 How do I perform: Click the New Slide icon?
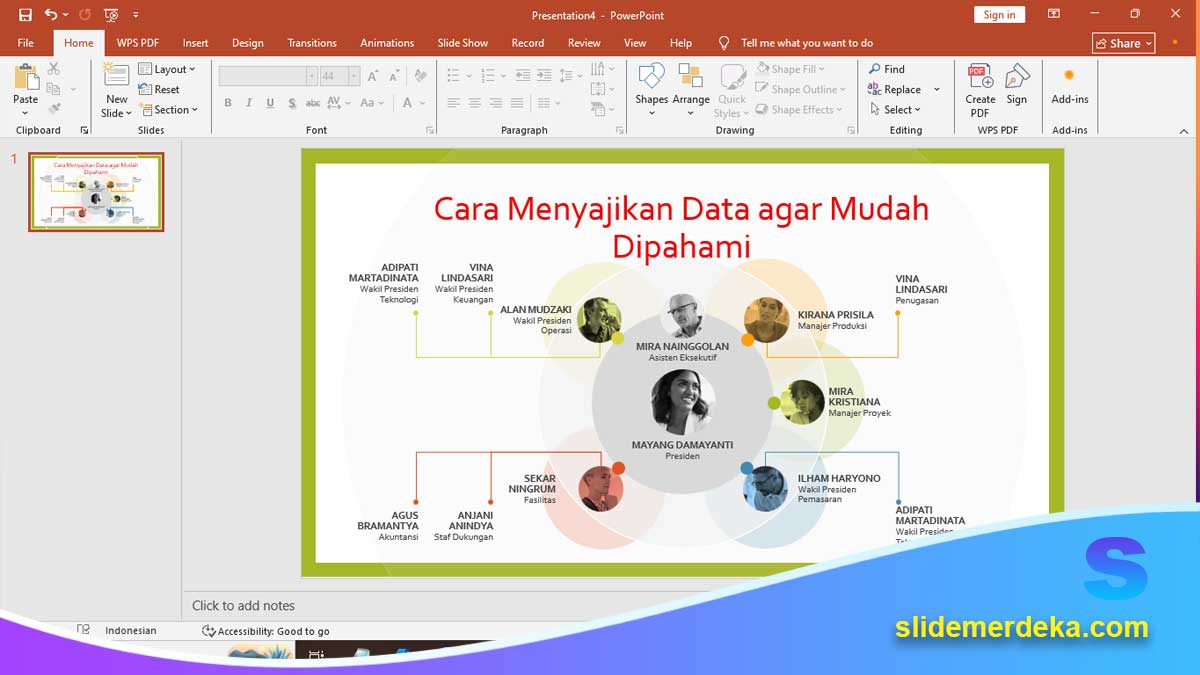pos(116,77)
